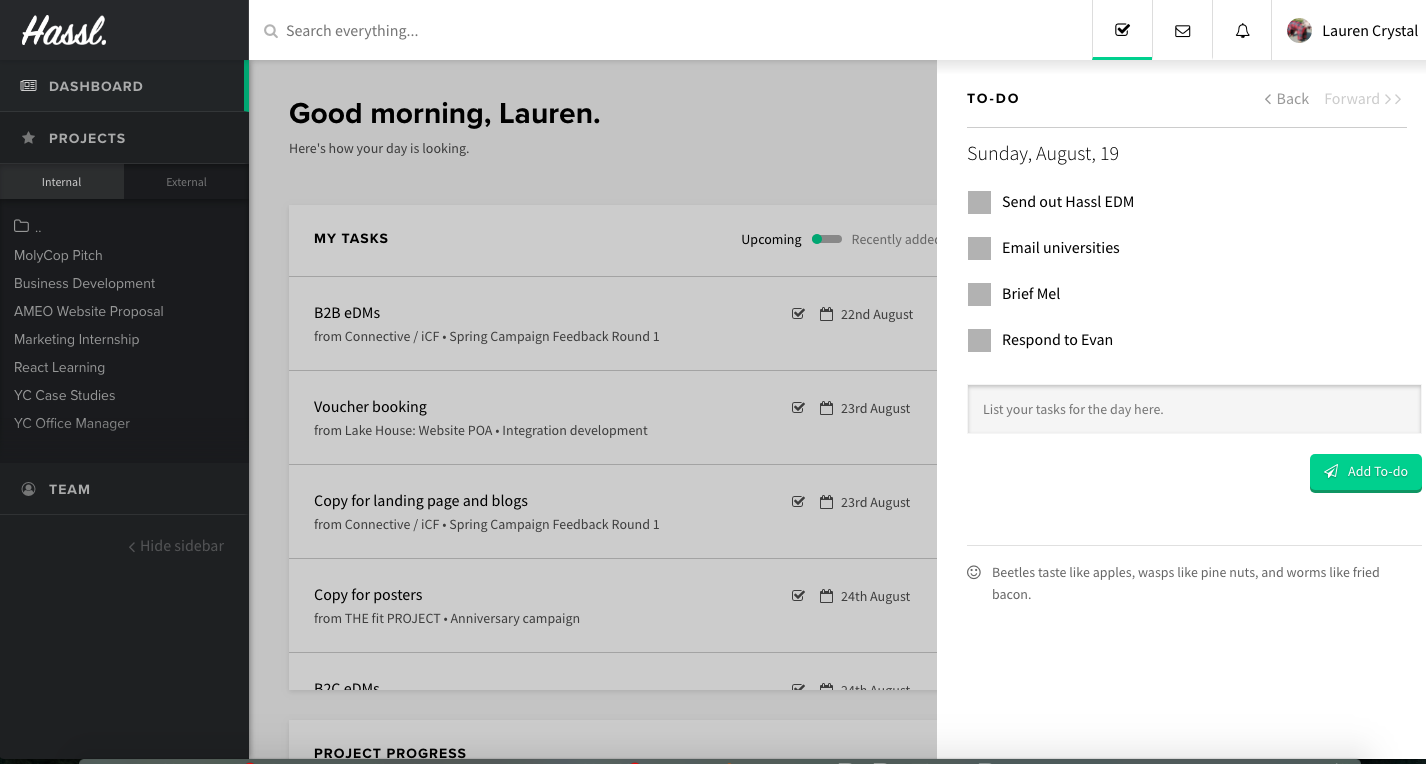Open the MolyCop Pitch project

[58, 255]
